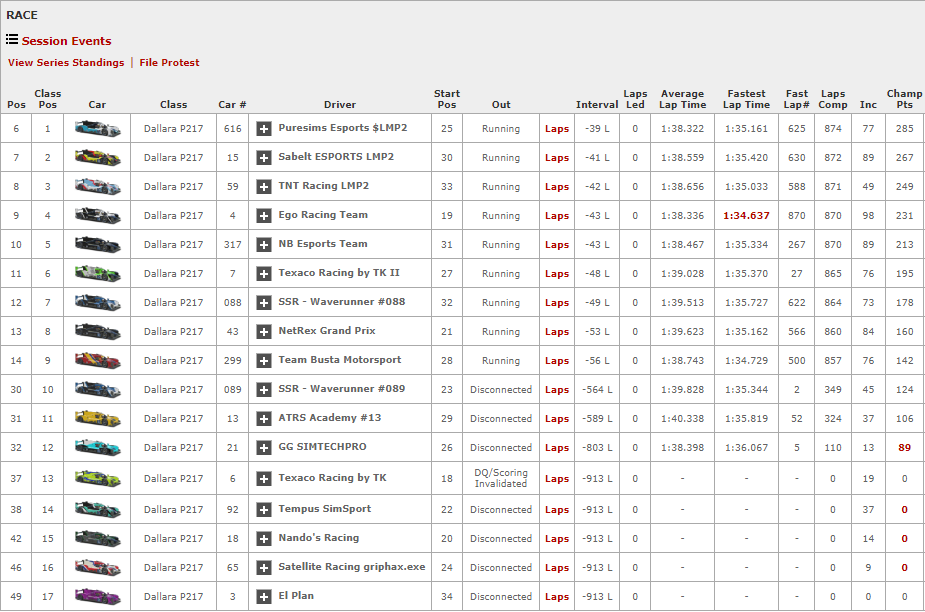
Task: Expand driver row Ego Racing Team
Action: point(264,215)
